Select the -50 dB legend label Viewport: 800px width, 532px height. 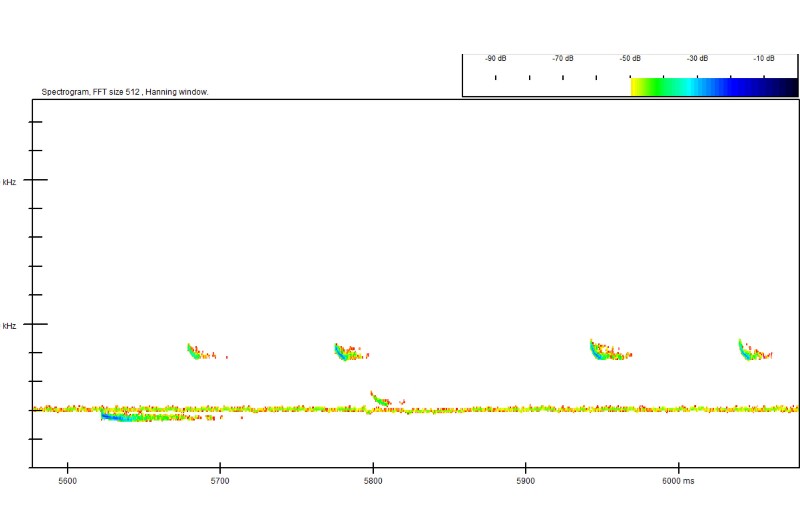(x=630, y=59)
